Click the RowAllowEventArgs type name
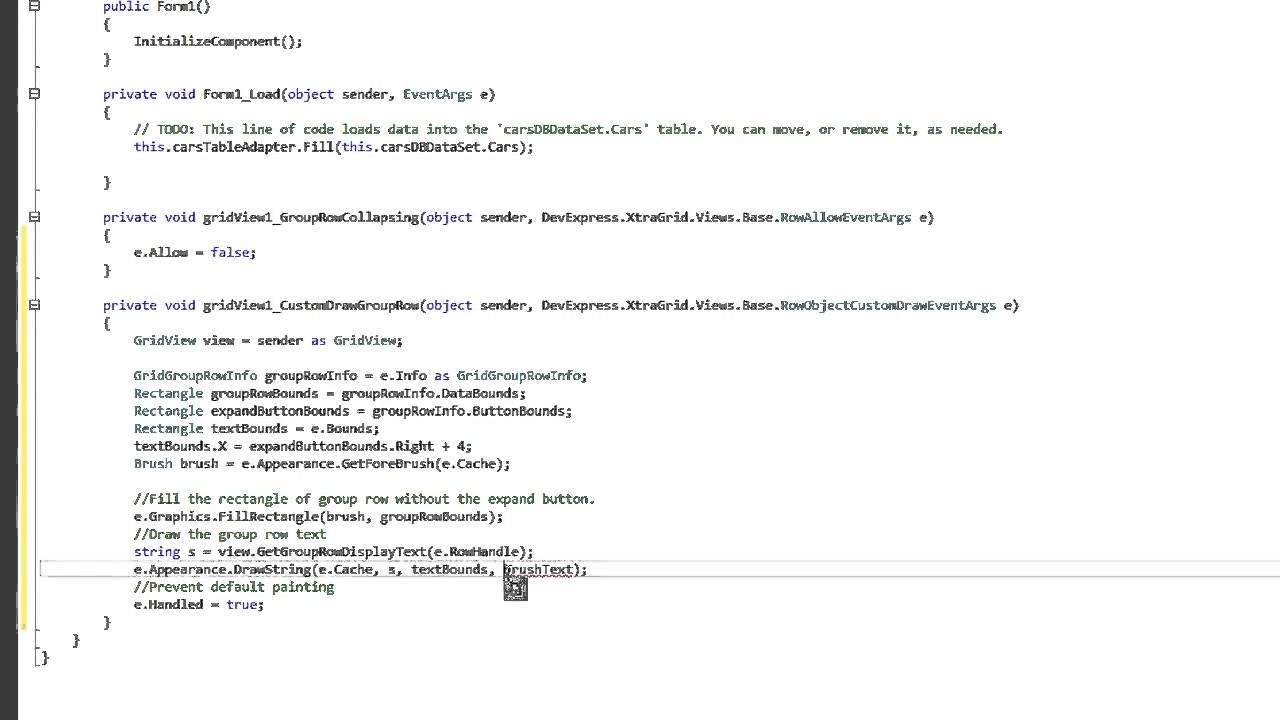Screen dimensions: 1280x720 coord(845,217)
